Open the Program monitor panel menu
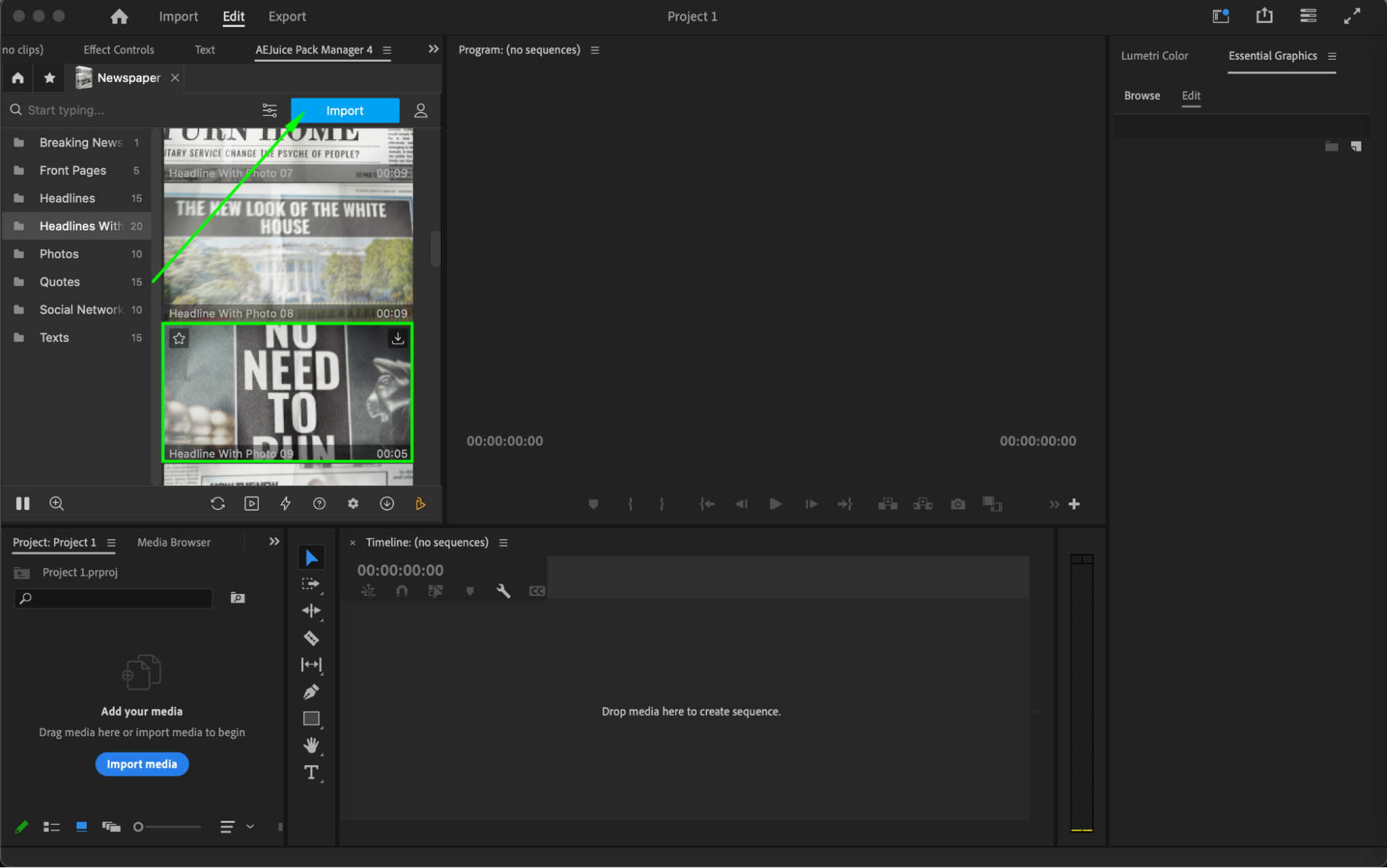 tap(595, 50)
